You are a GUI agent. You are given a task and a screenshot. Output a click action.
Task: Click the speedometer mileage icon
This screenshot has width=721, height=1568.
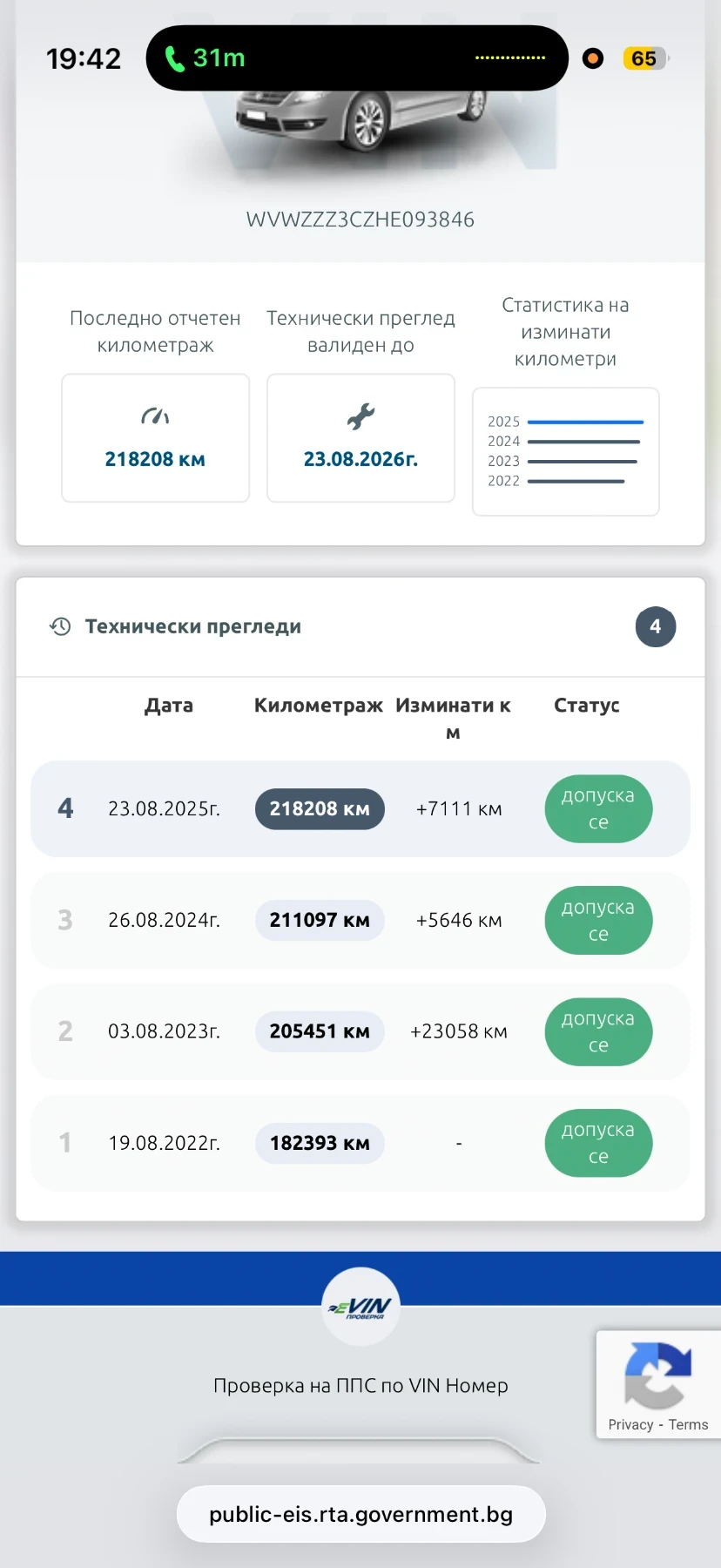(x=155, y=416)
